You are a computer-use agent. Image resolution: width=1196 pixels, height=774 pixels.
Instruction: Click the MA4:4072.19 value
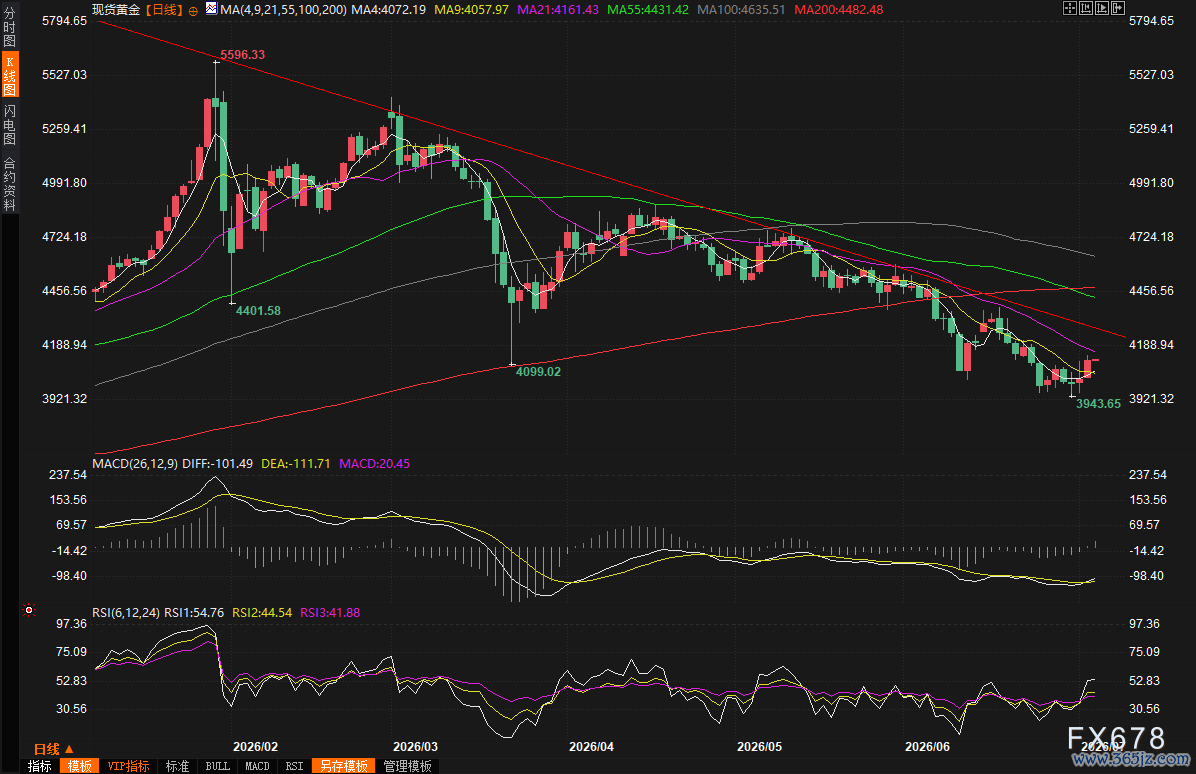[x=388, y=10]
